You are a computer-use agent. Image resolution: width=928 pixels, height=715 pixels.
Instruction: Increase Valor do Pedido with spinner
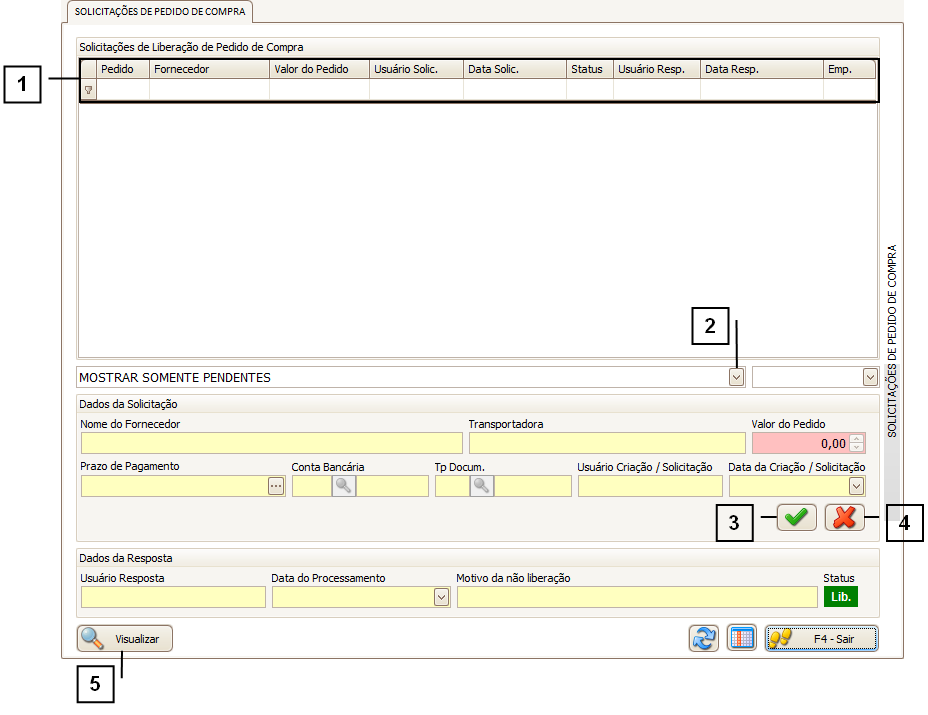(857, 438)
